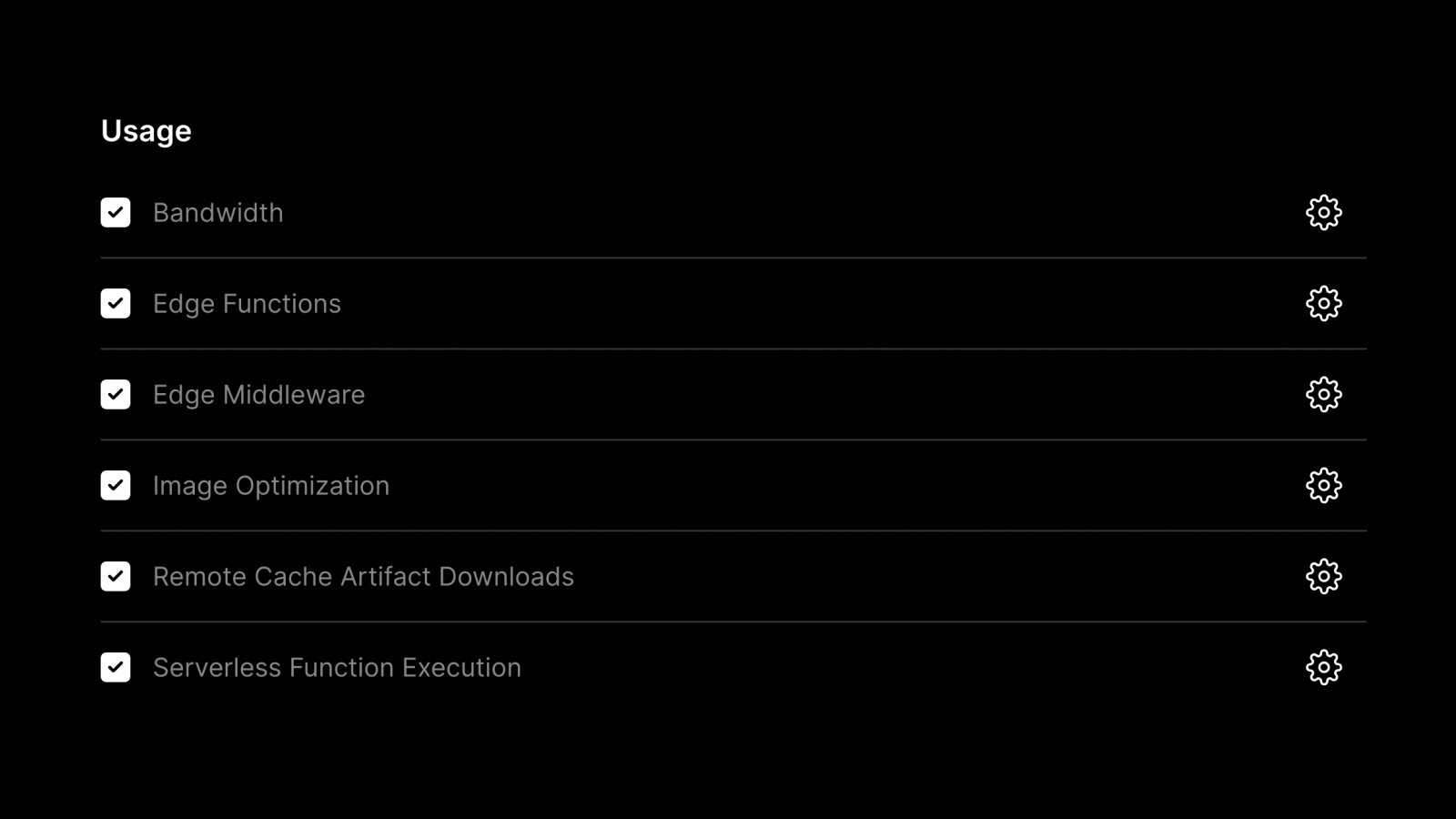Click the Edge Functions gear icon

(1324, 303)
